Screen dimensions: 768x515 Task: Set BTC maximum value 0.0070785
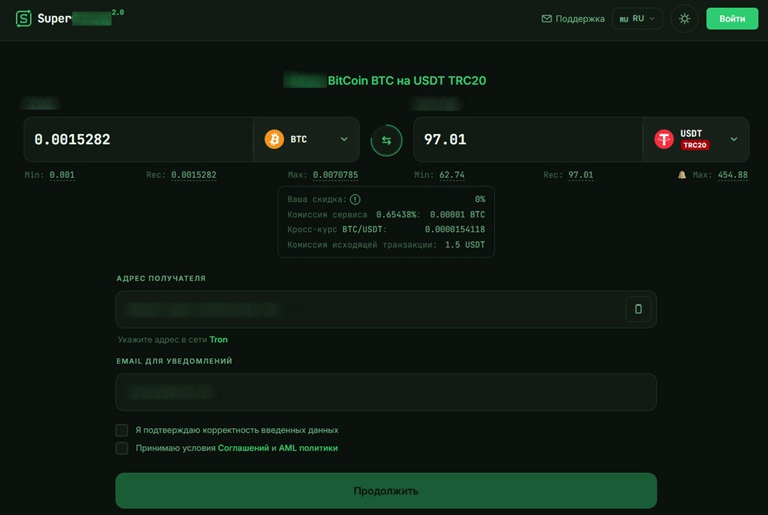click(335, 175)
